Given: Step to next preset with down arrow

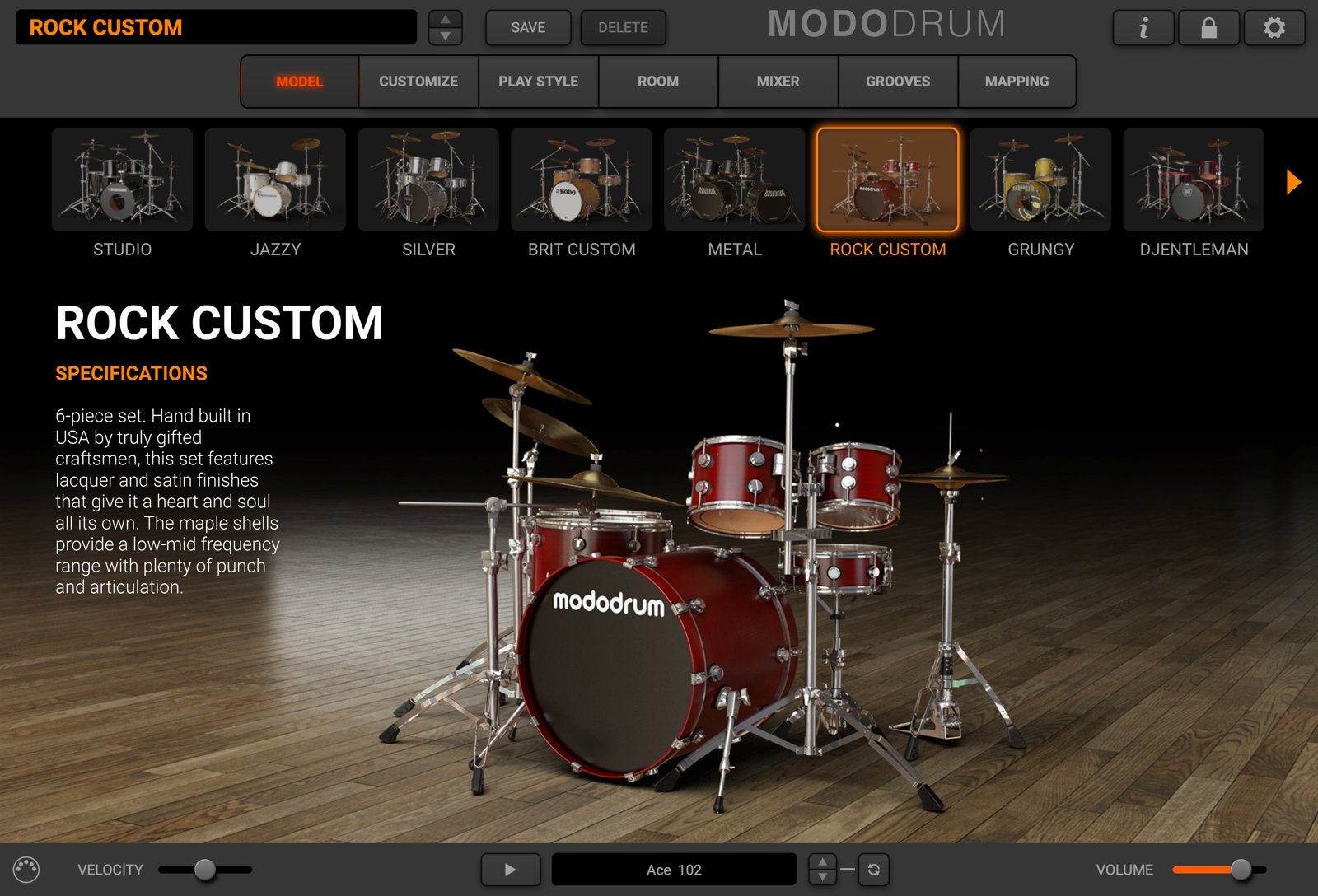Looking at the screenshot, I should click(x=446, y=36).
